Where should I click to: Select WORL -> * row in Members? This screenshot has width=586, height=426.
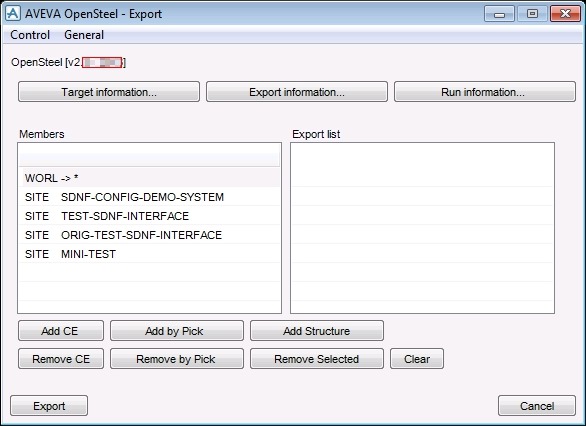click(x=150, y=178)
